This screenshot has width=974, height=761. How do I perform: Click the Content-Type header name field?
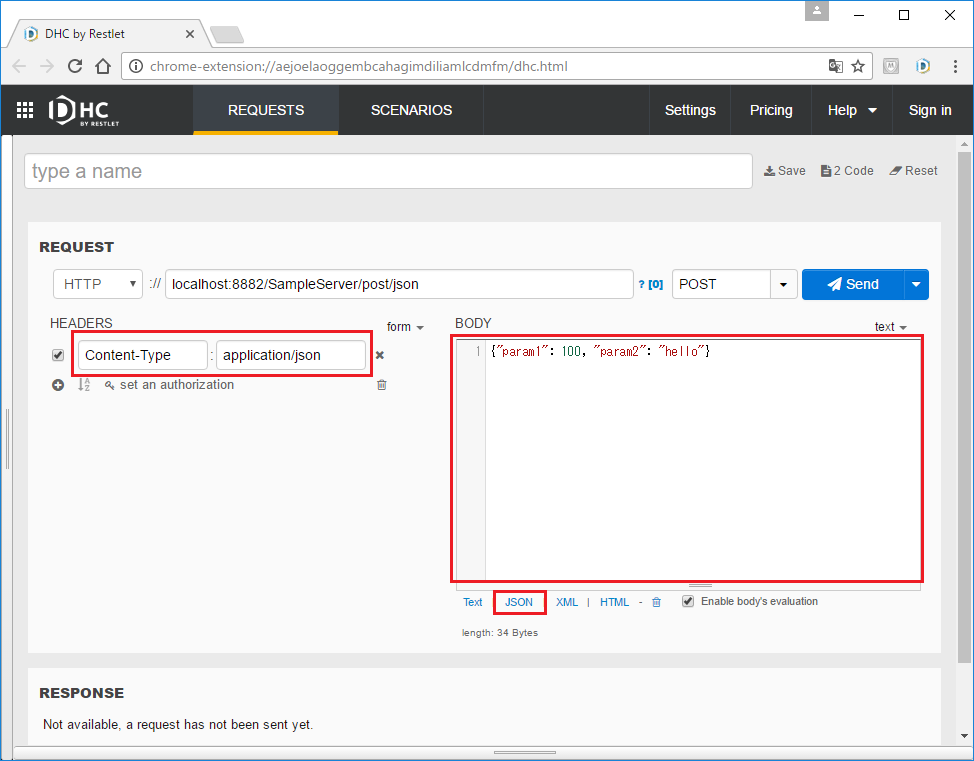[143, 355]
